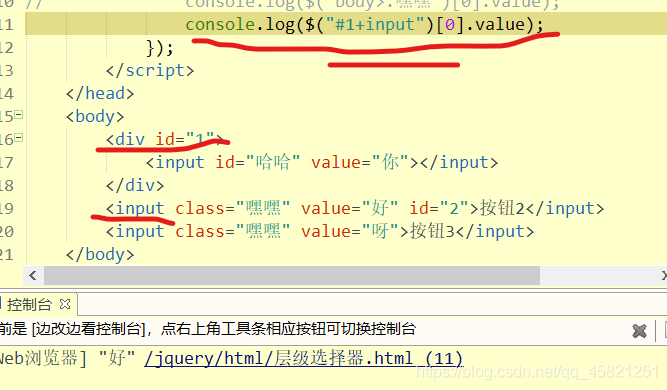
Task: Click the input id="哈哈" code line
Action: click(322, 162)
